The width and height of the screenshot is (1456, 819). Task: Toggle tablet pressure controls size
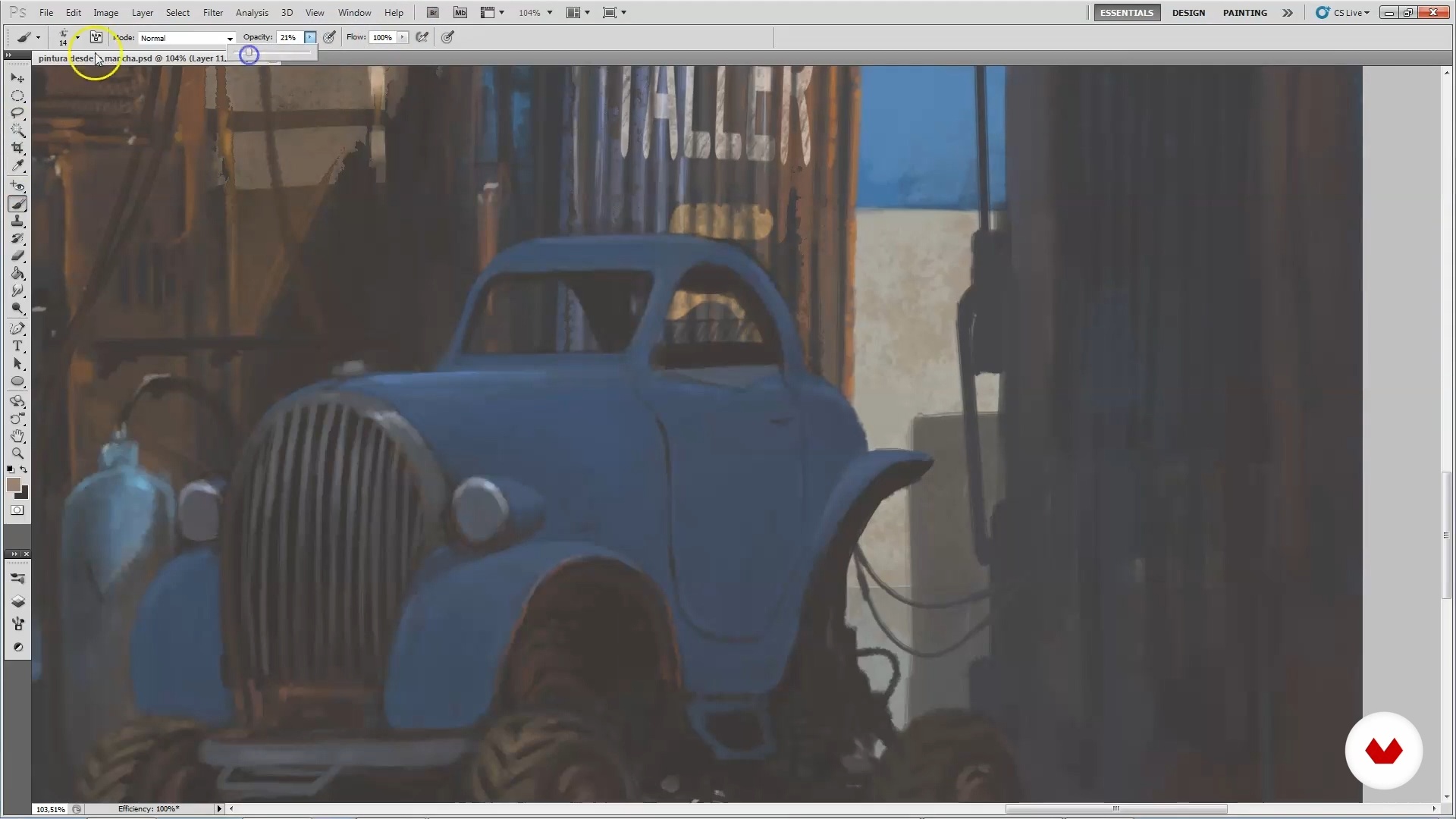(448, 37)
